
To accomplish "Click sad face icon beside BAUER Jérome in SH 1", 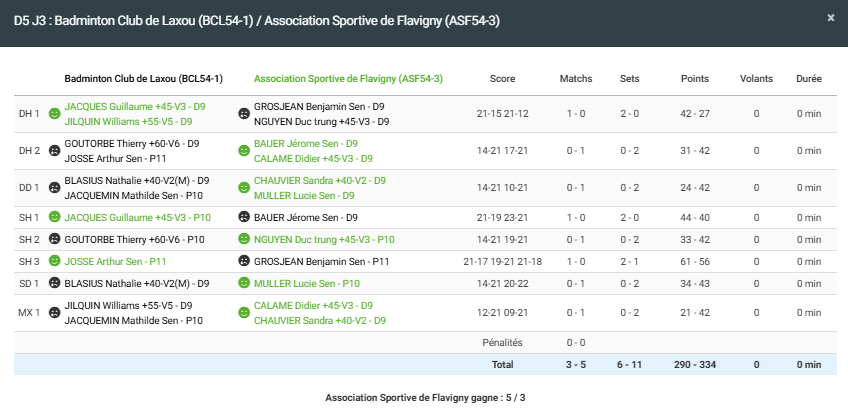I will [x=244, y=217].
